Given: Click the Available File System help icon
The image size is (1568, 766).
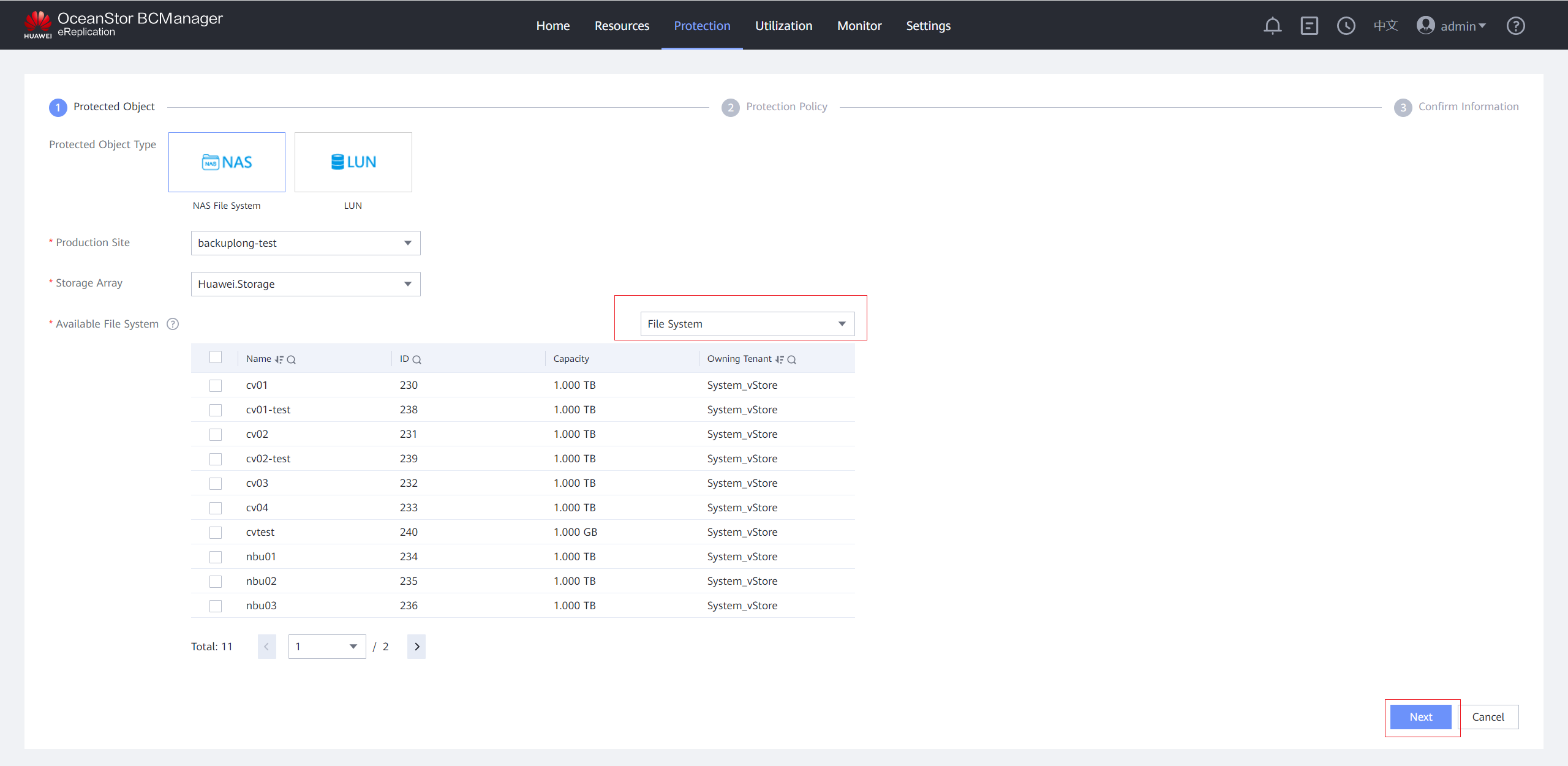Looking at the screenshot, I should point(173,324).
